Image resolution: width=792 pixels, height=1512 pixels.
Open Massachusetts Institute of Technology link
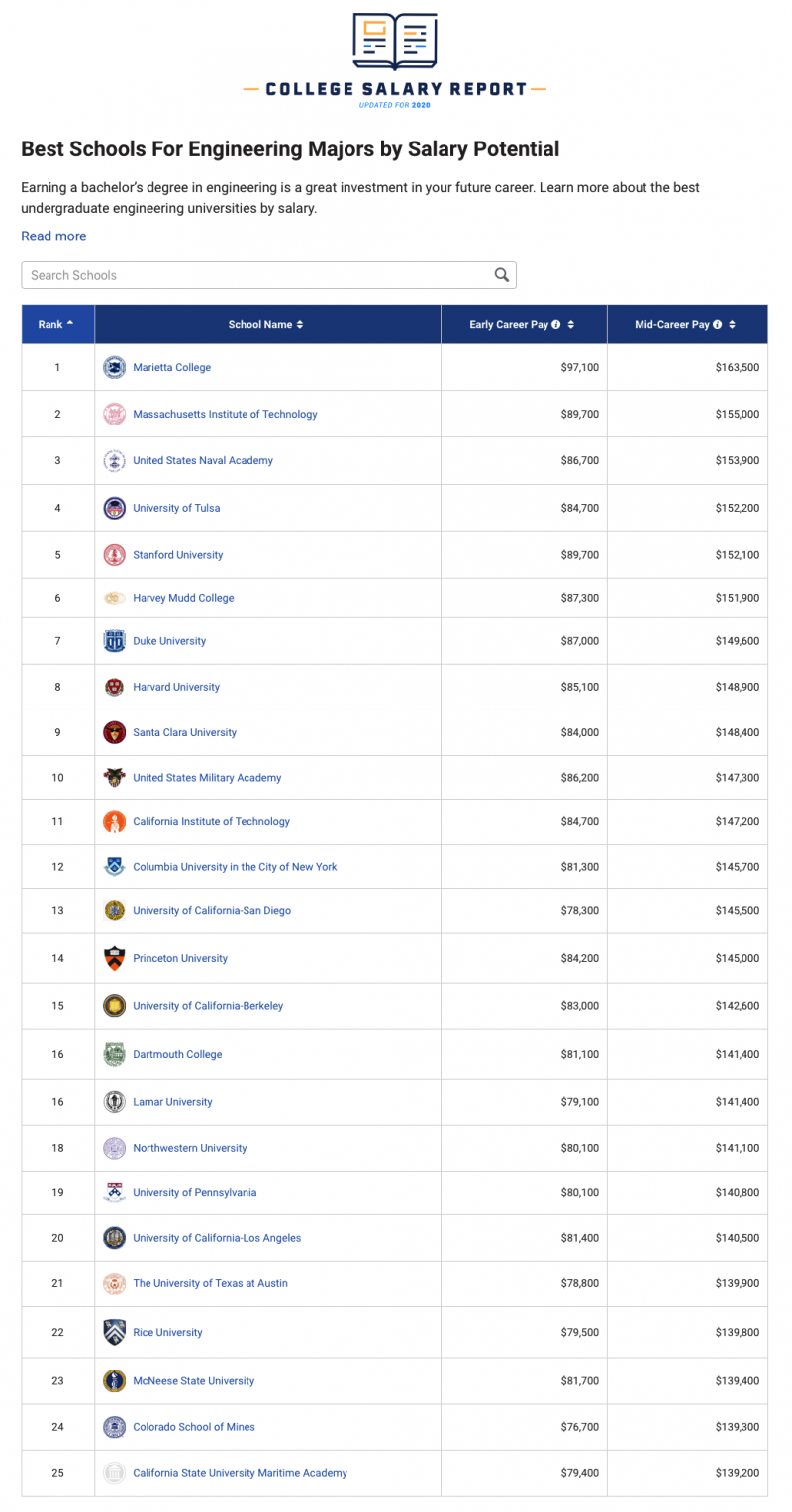(x=225, y=414)
